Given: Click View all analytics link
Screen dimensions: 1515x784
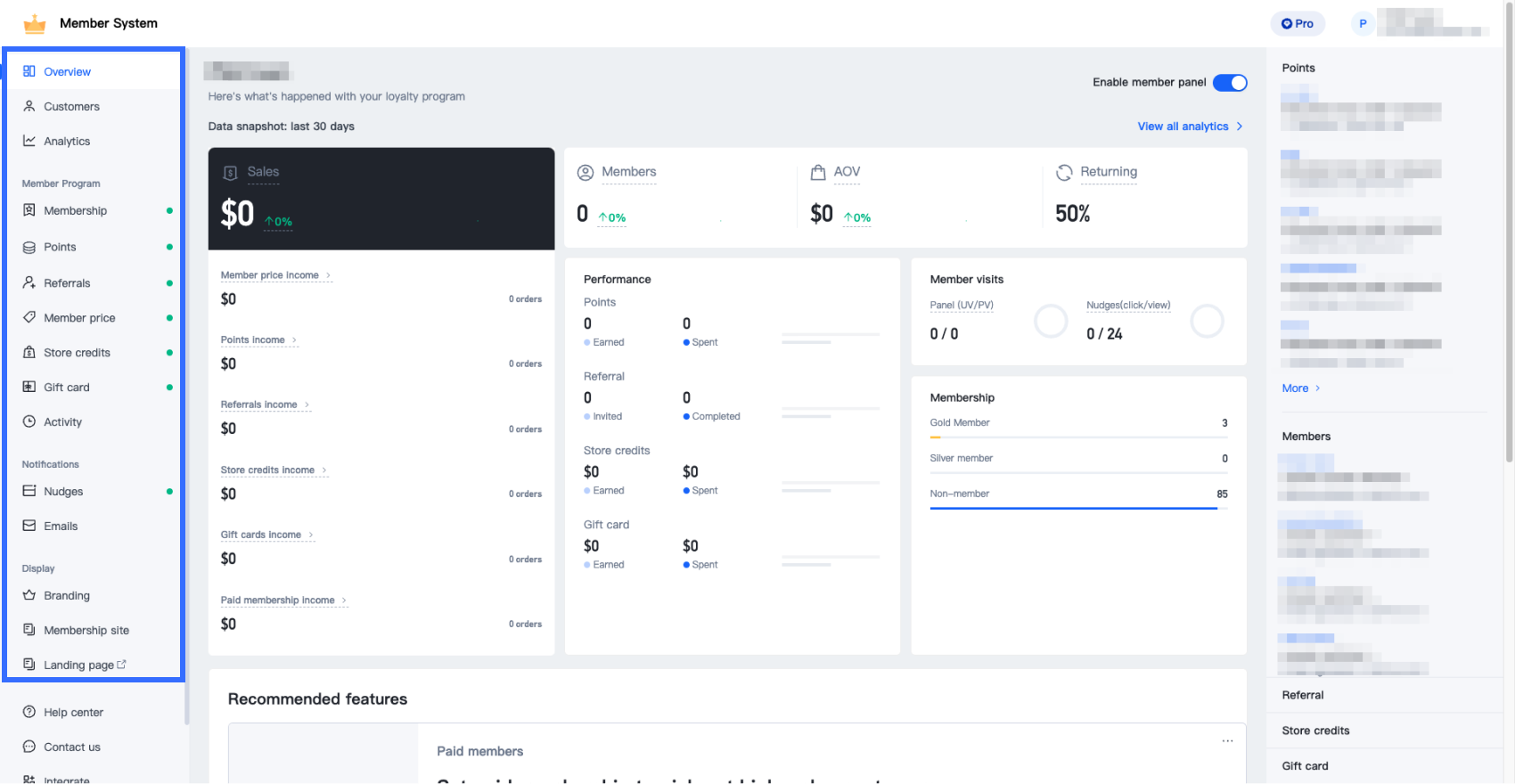Looking at the screenshot, I should point(1190,127).
